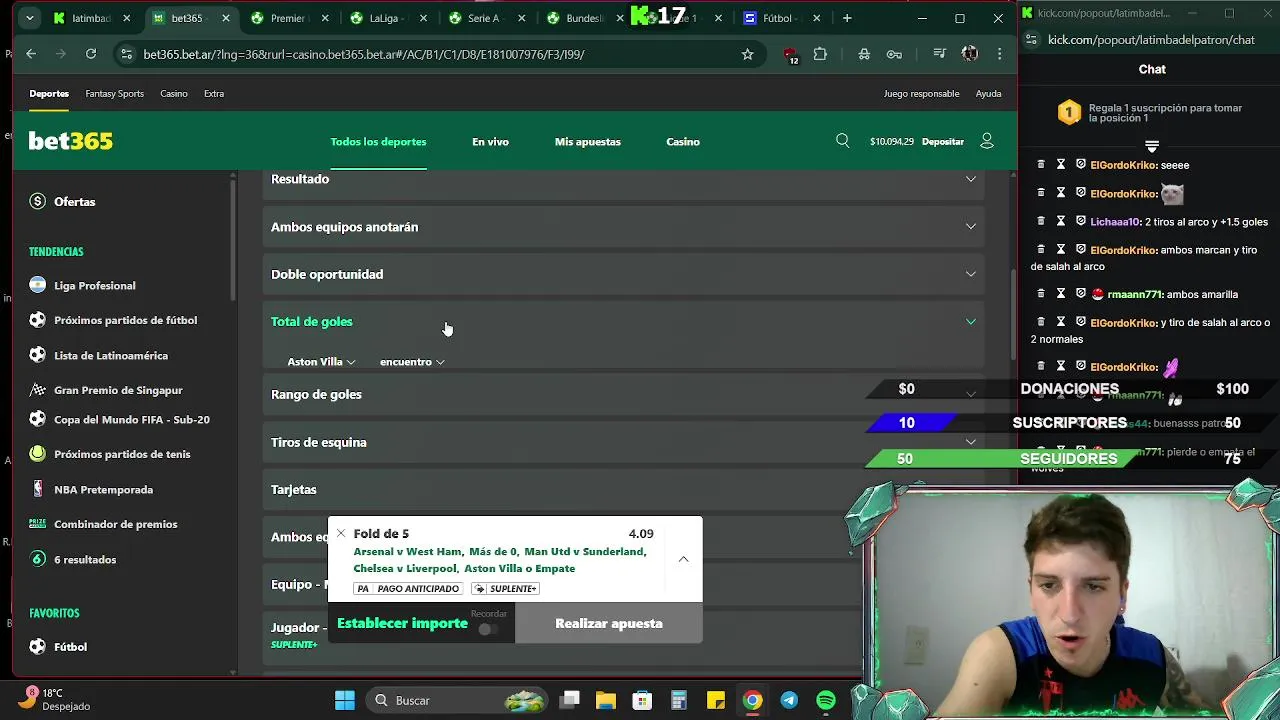Open Copa del Mundo FIFA - Sub-20
The height and width of the screenshot is (720, 1280).
[x=132, y=420]
